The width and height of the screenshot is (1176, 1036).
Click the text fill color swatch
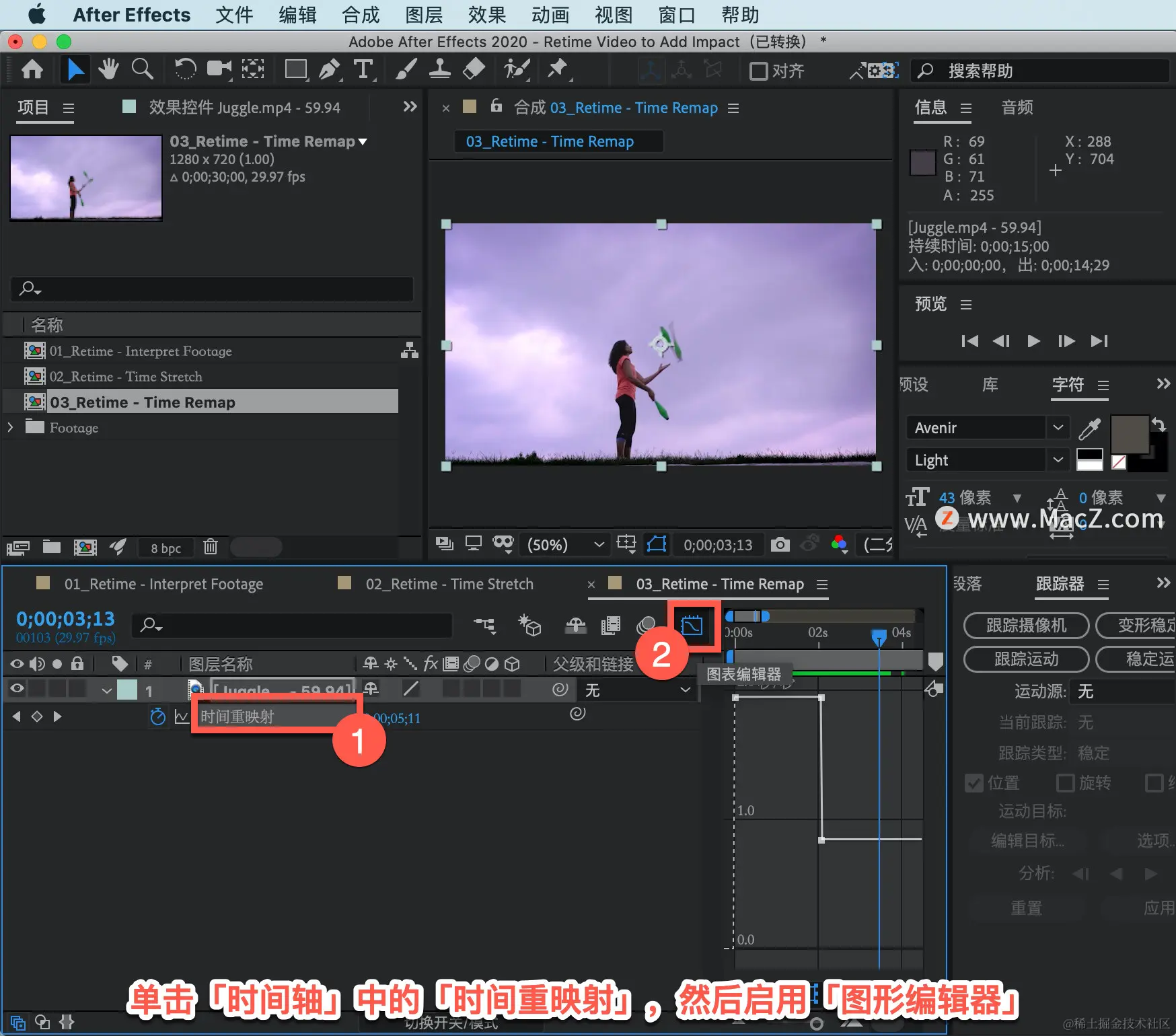1129,434
